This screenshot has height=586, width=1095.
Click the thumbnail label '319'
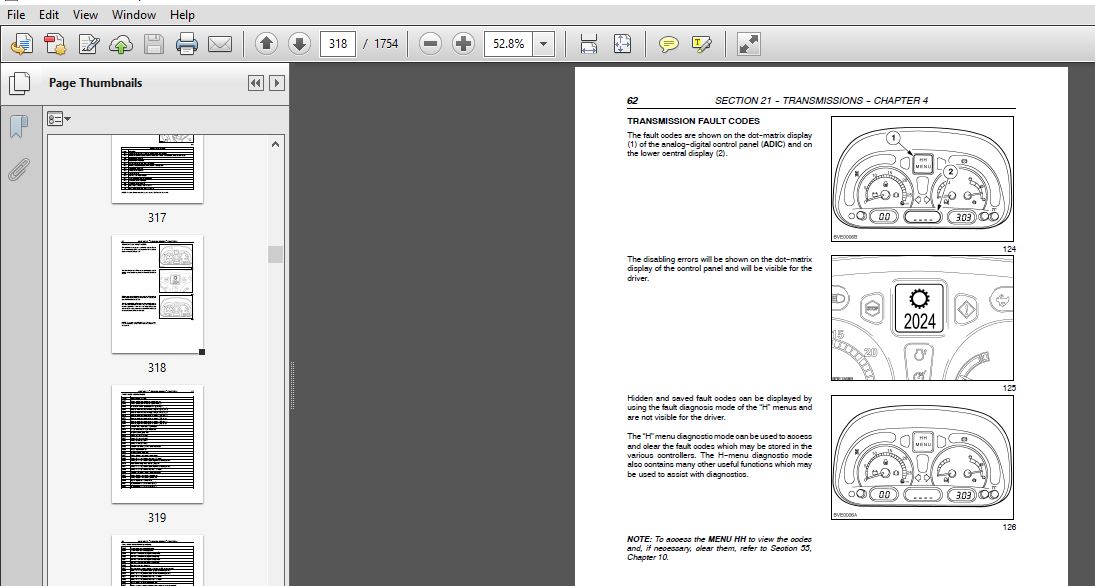coord(157,518)
